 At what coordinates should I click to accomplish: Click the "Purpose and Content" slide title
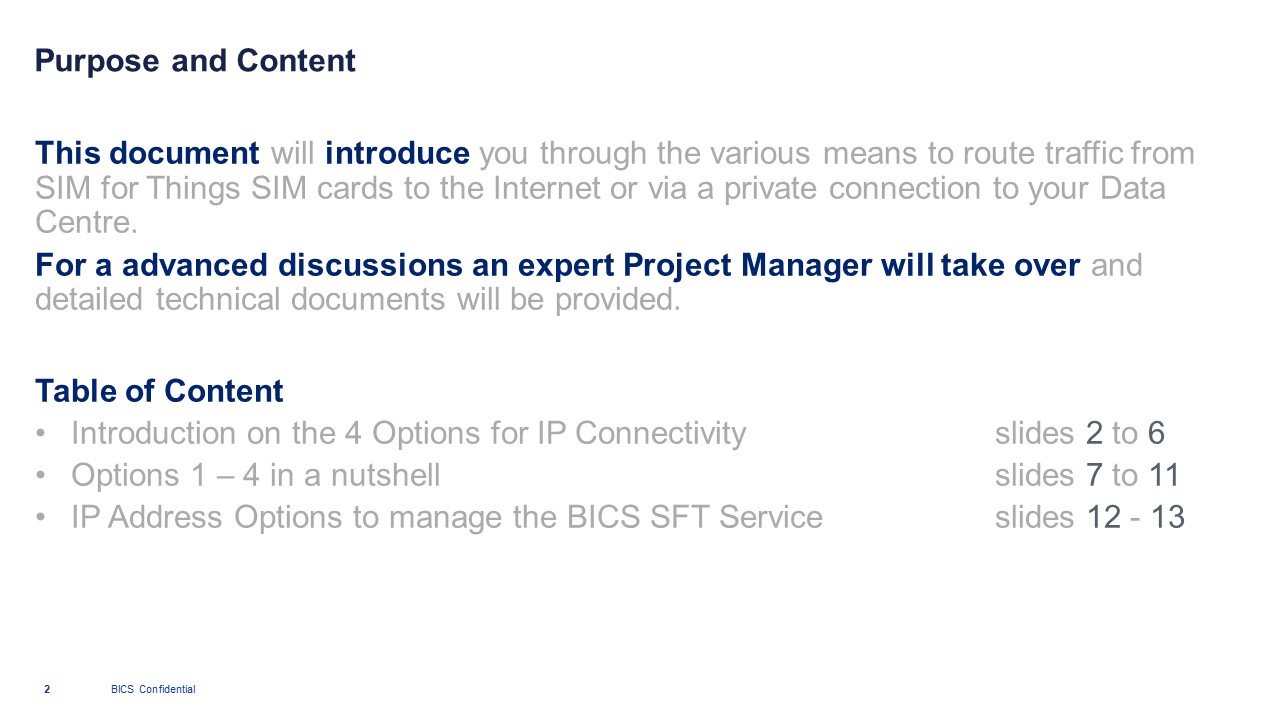(x=195, y=61)
